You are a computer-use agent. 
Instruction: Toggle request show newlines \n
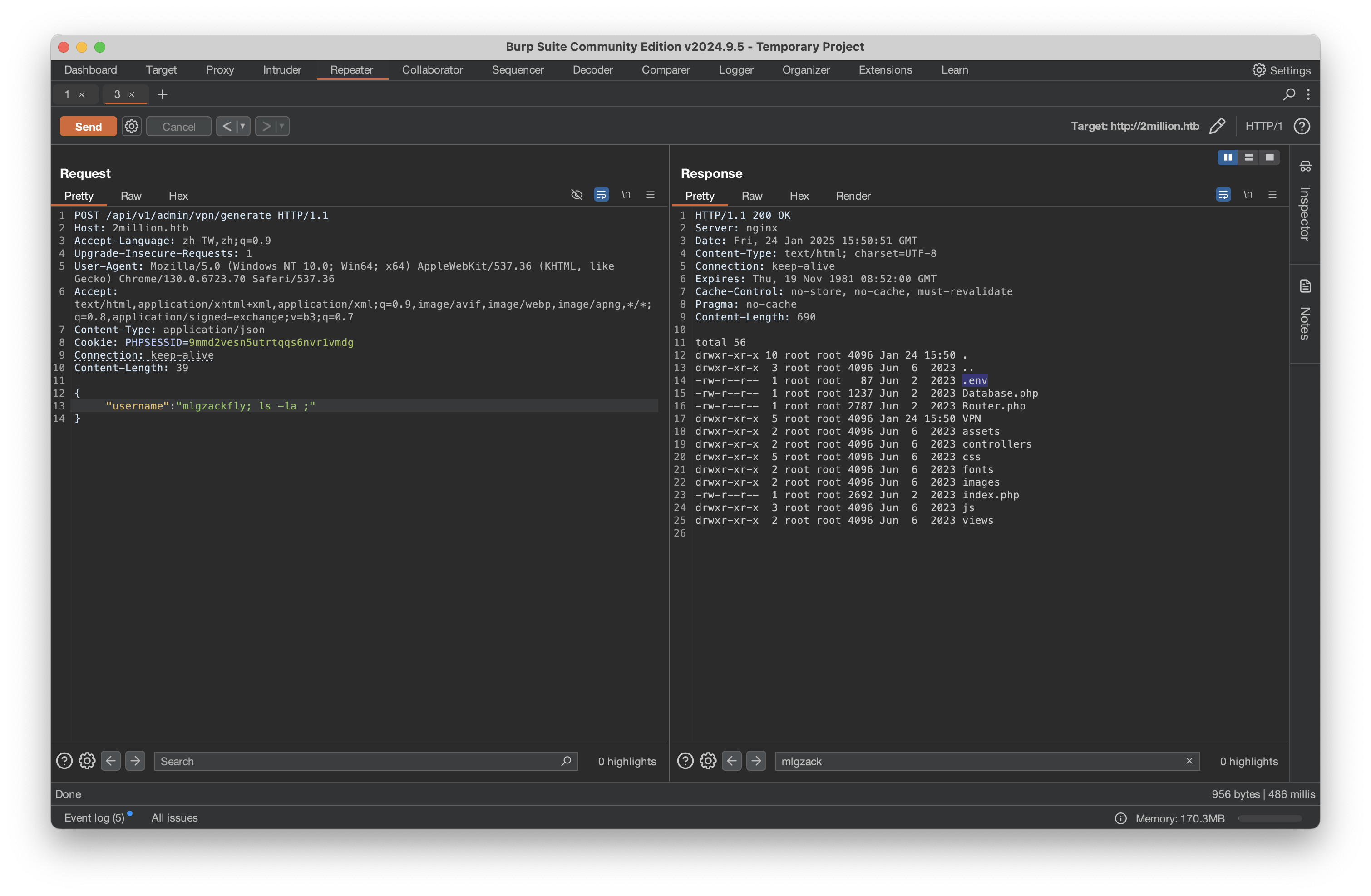(626, 195)
